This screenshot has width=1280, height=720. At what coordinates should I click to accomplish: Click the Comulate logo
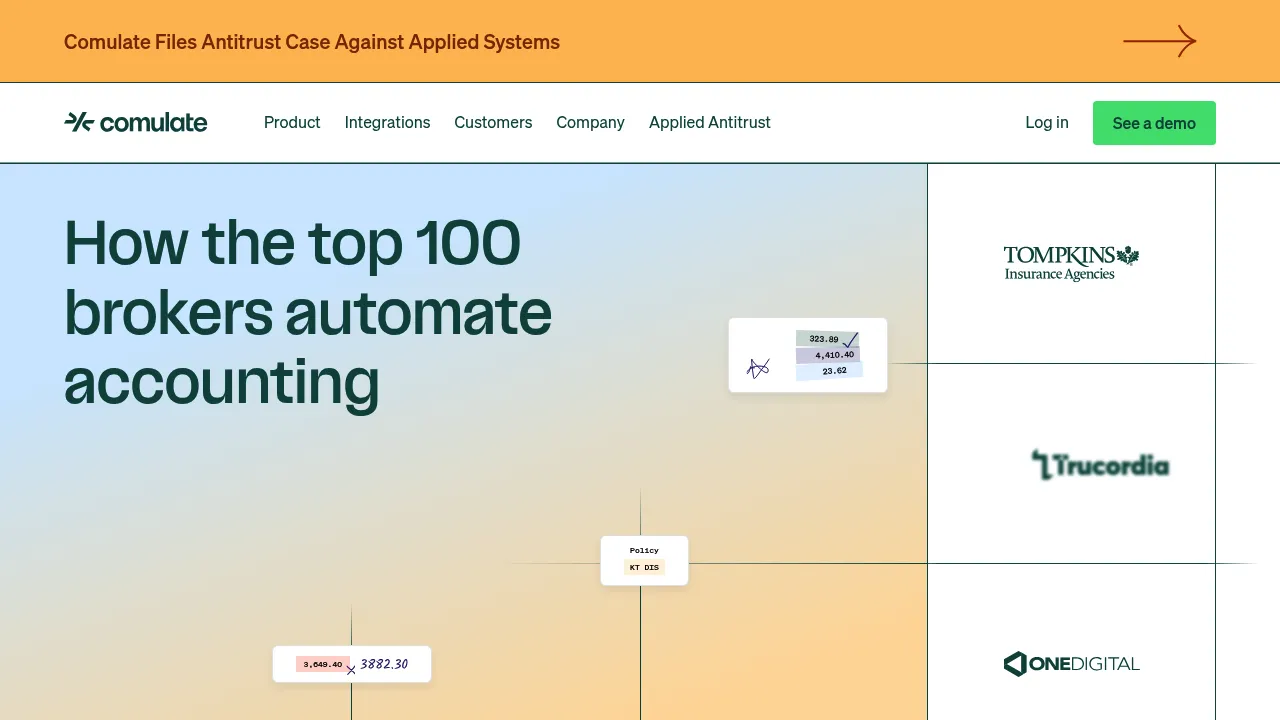click(136, 122)
